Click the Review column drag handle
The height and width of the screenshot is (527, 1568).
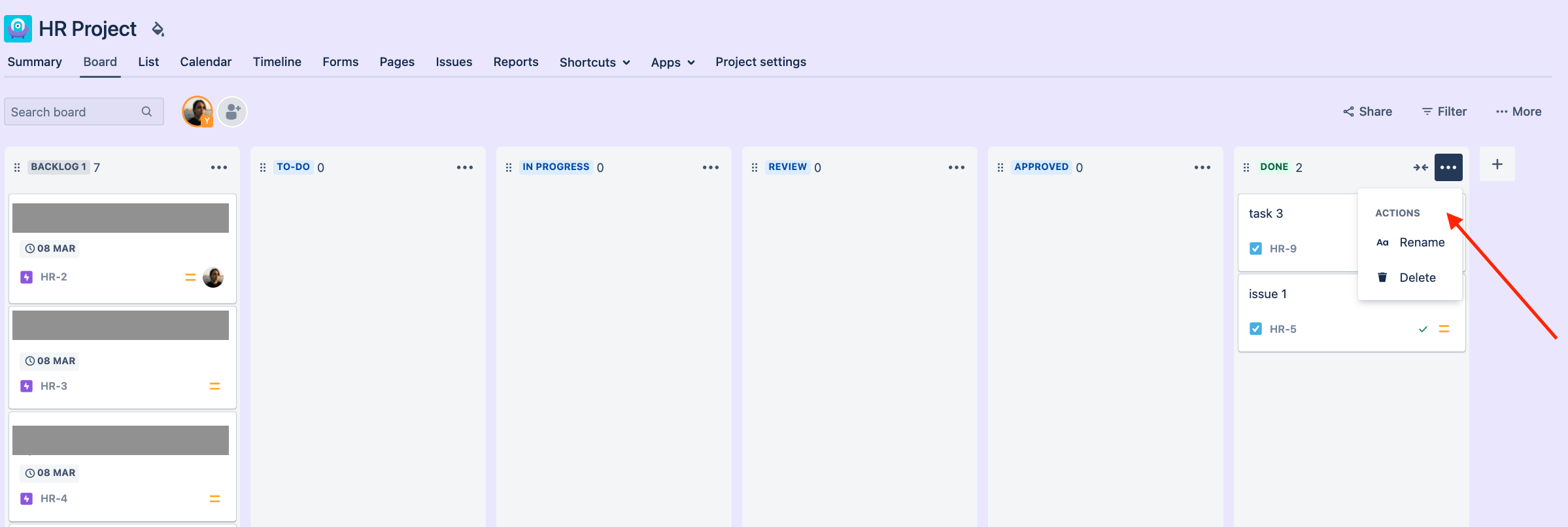coord(755,167)
